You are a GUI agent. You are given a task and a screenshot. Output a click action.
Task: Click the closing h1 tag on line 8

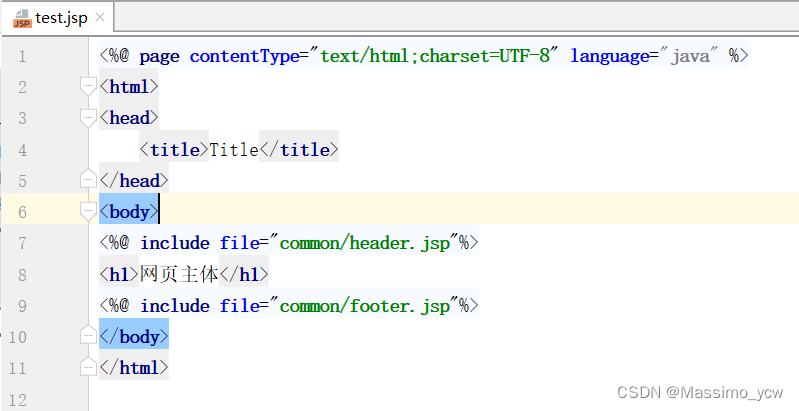[244, 275]
